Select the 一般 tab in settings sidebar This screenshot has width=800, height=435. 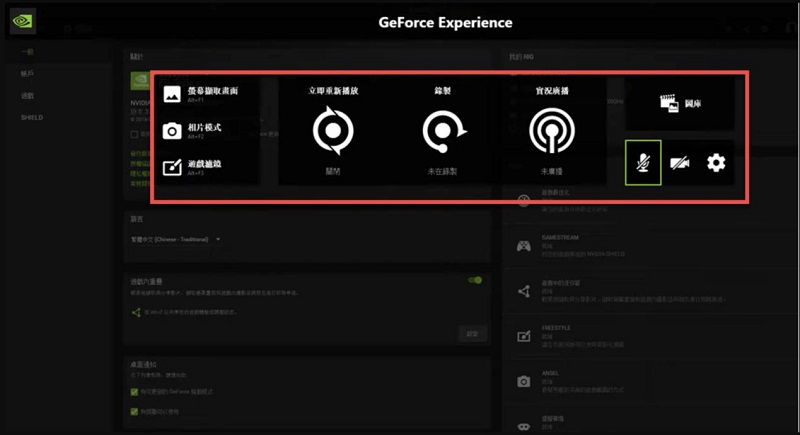pos(27,52)
